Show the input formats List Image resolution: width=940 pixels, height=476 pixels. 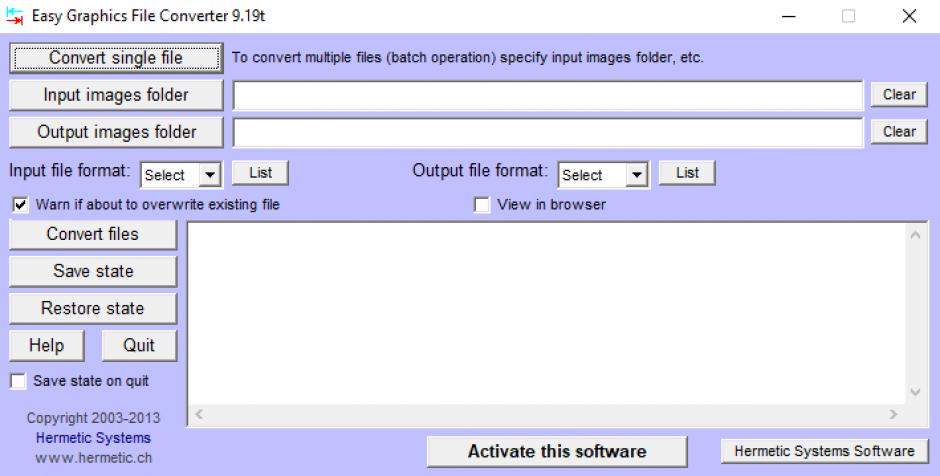(x=260, y=173)
